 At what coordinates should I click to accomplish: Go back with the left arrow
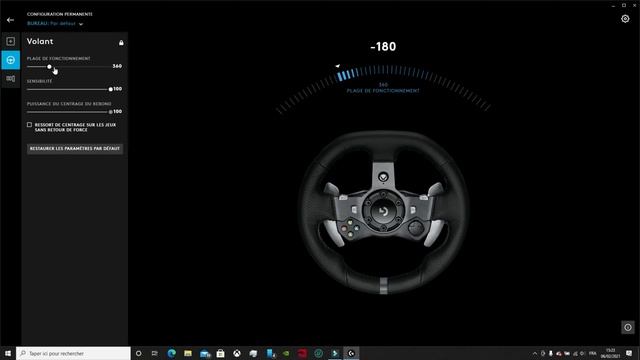(x=10, y=20)
